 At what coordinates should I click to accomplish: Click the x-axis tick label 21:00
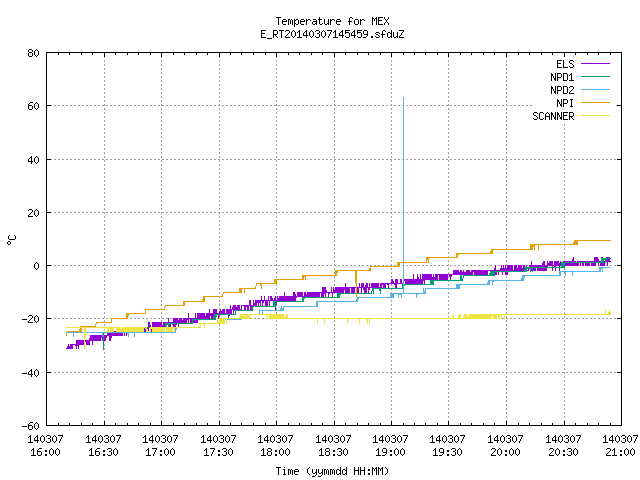click(620, 452)
